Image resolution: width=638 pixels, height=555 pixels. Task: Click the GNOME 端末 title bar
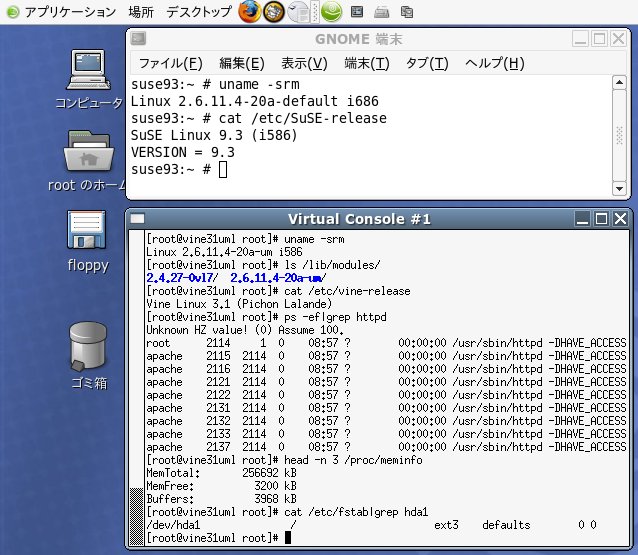coord(358,39)
